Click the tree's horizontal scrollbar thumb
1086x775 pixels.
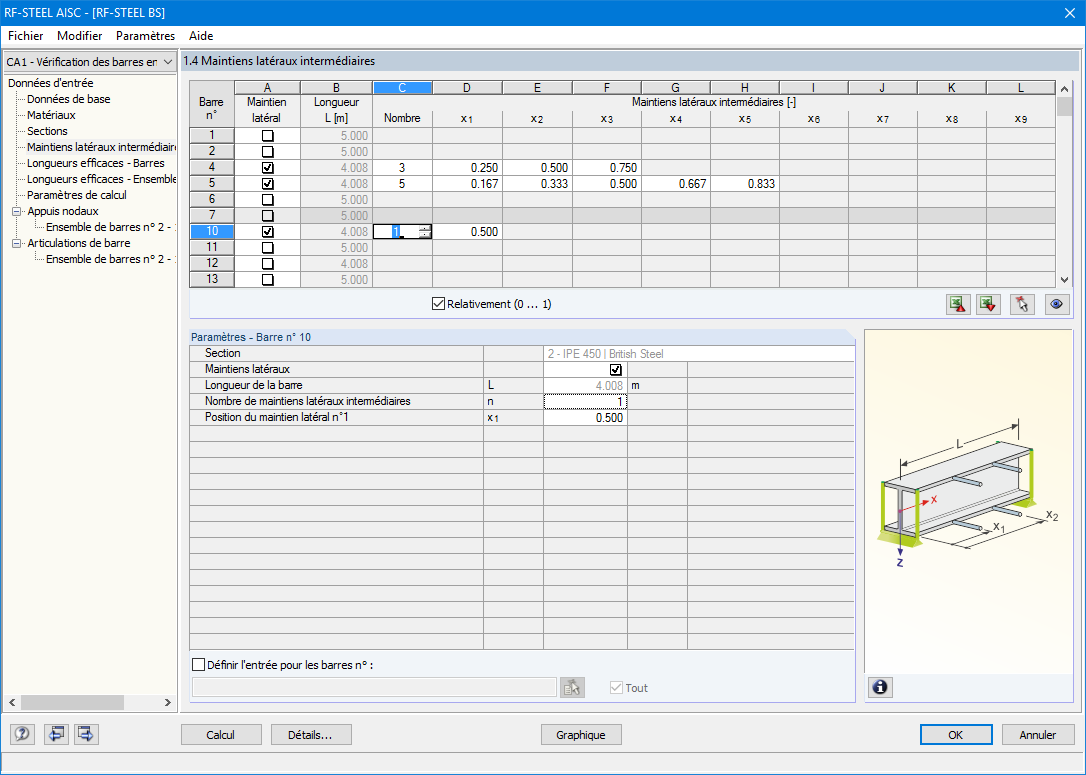(x=72, y=702)
